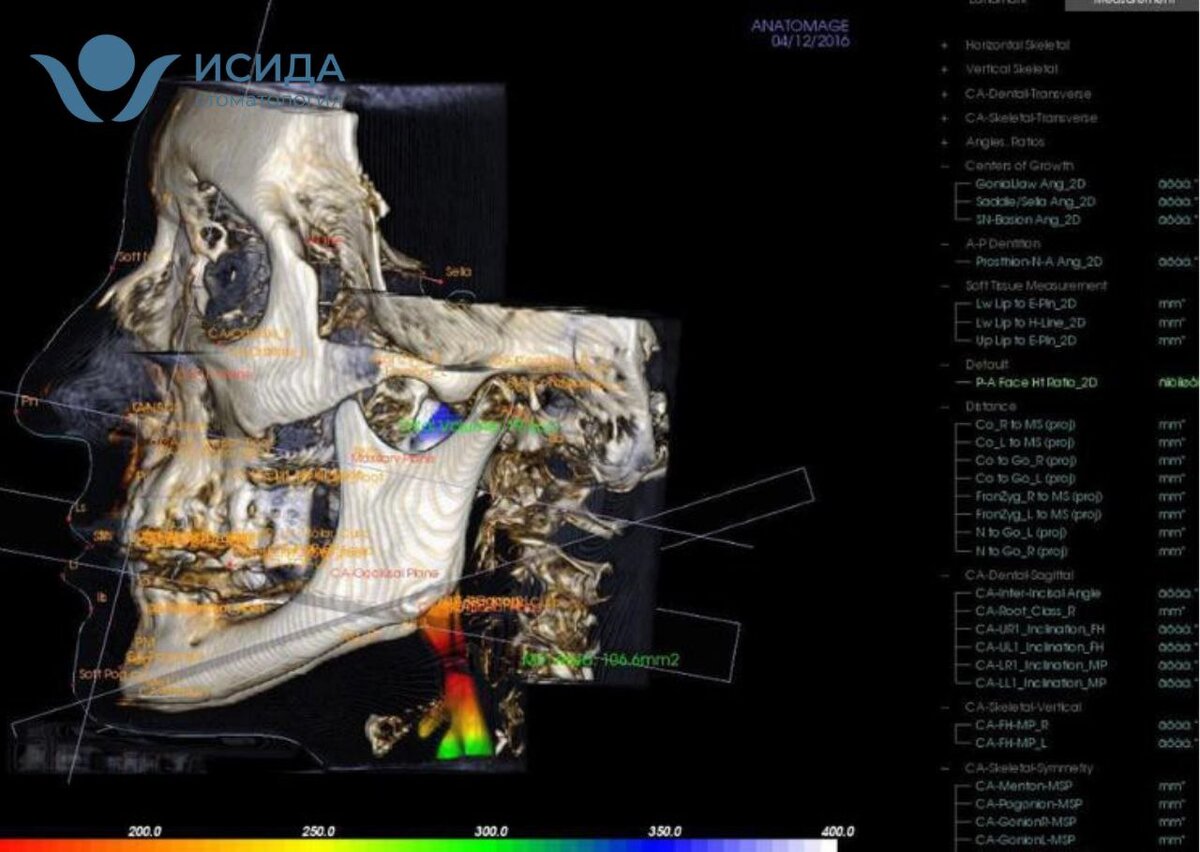Select CA-Inter-Incisal Angle measurement

click(1038, 594)
